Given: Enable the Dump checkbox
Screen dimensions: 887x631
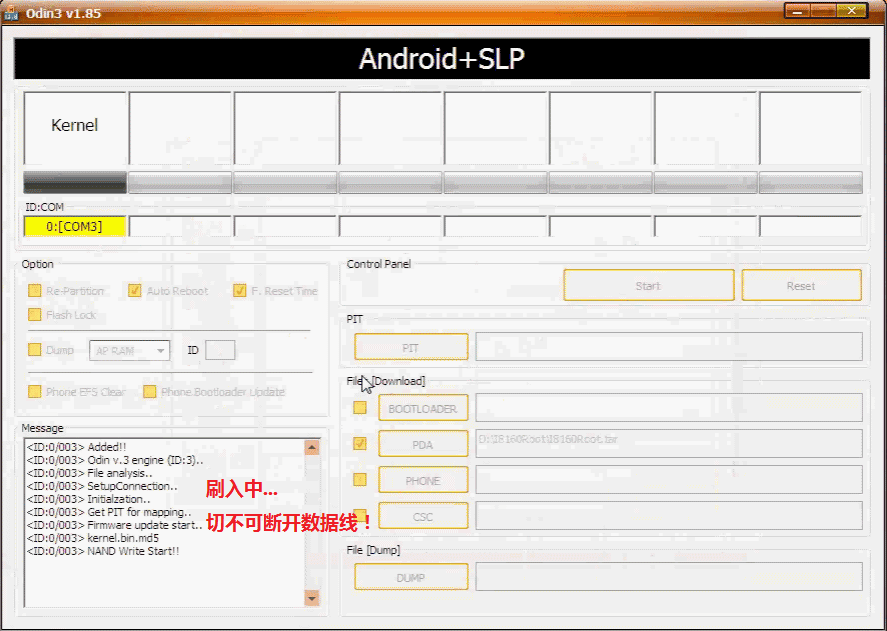Looking at the screenshot, I should tap(35, 350).
